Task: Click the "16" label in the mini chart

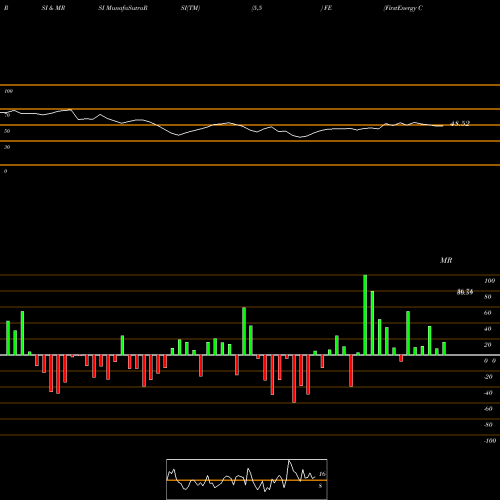Action: tap(322, 474)
